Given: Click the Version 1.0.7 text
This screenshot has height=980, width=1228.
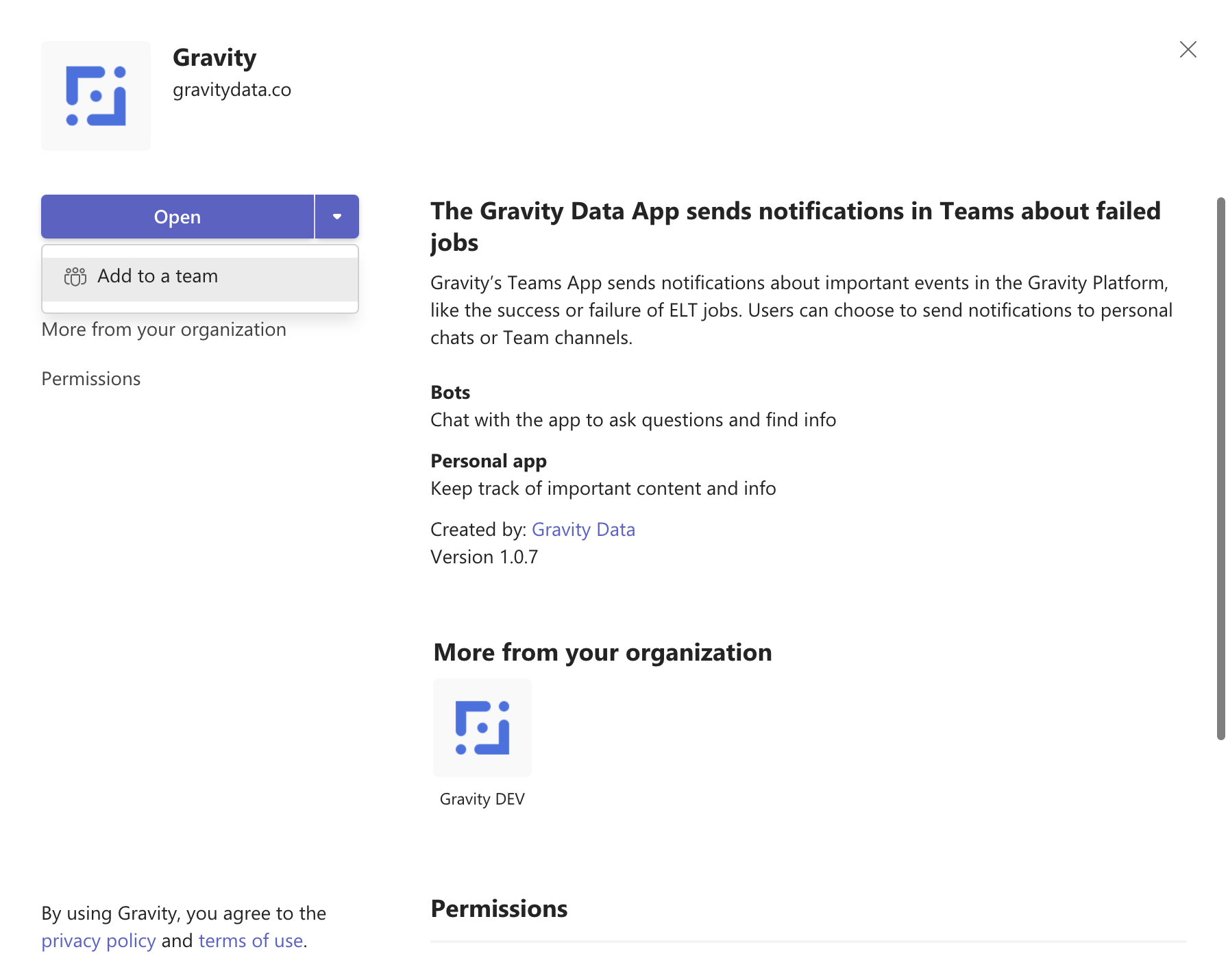Looking at the screenshot, I should [x=484, y=557].
